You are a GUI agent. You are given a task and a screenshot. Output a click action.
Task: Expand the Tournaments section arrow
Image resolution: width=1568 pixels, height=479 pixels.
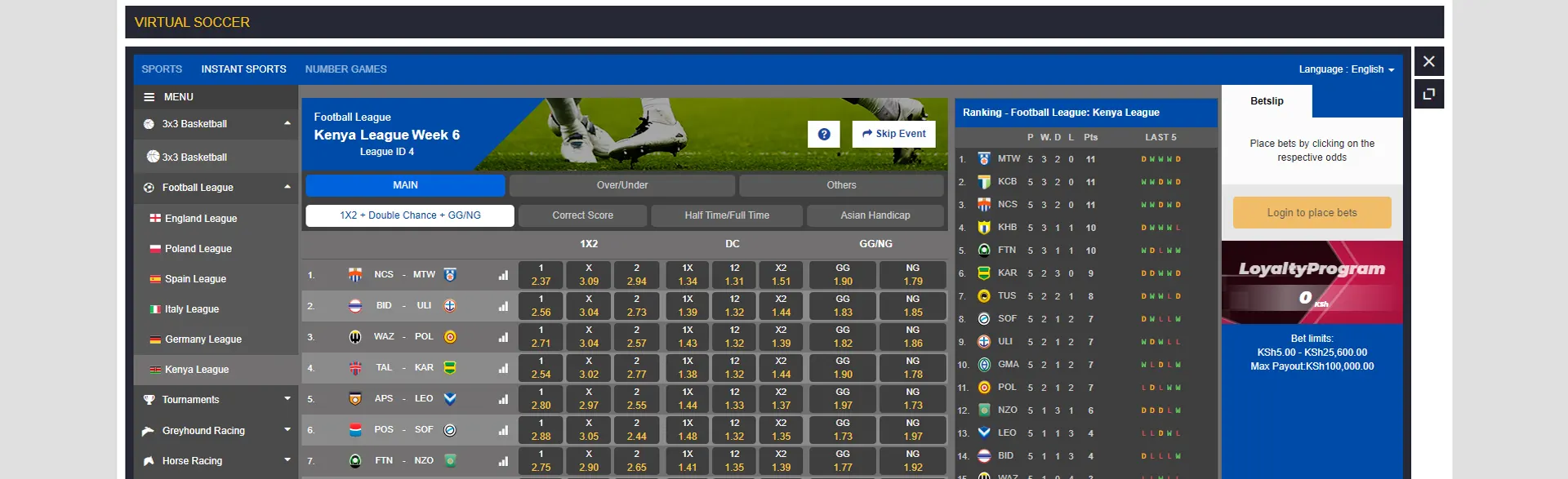coord(287,399)
